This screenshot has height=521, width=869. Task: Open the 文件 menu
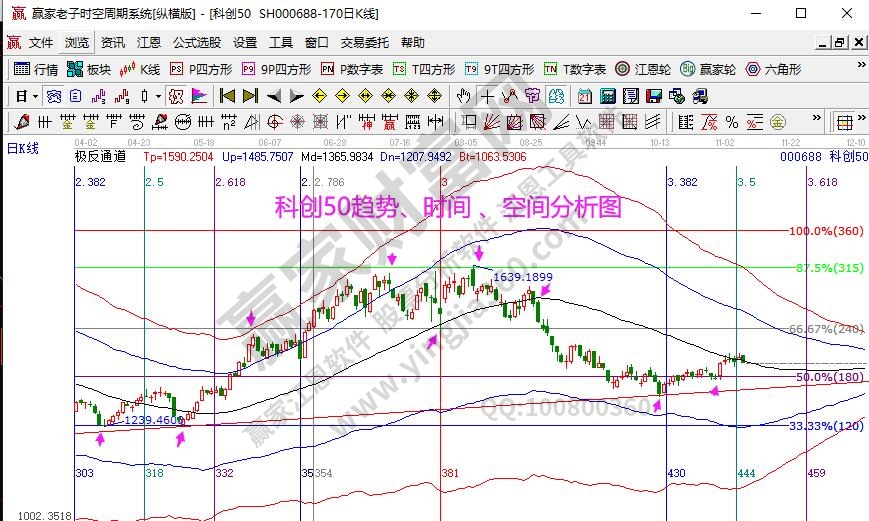(x=41, y=43)
